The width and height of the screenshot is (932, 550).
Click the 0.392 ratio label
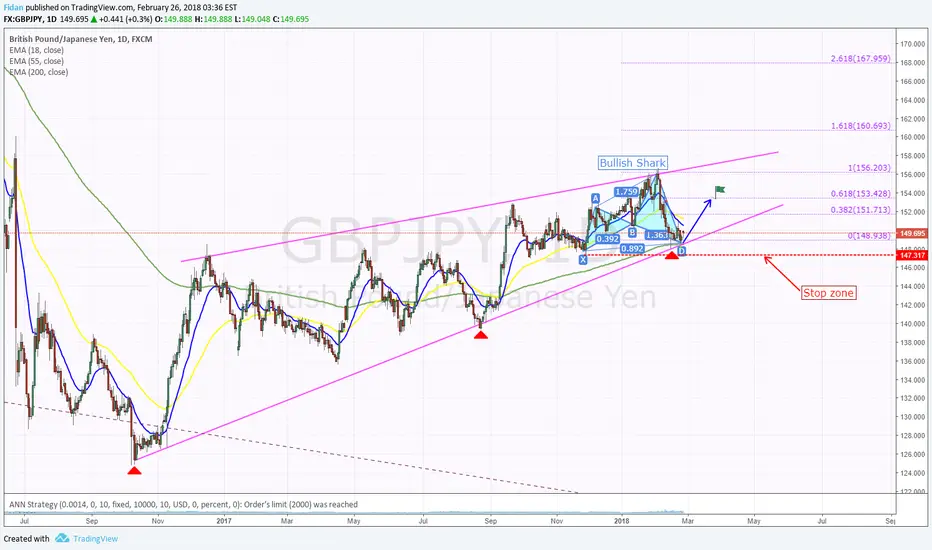tap(607, 239)
